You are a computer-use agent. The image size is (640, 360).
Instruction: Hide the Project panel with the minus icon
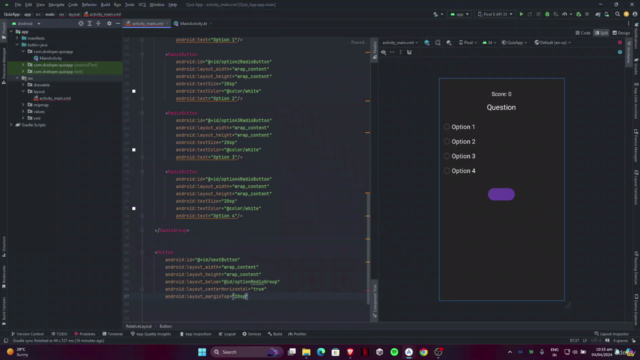118,24
